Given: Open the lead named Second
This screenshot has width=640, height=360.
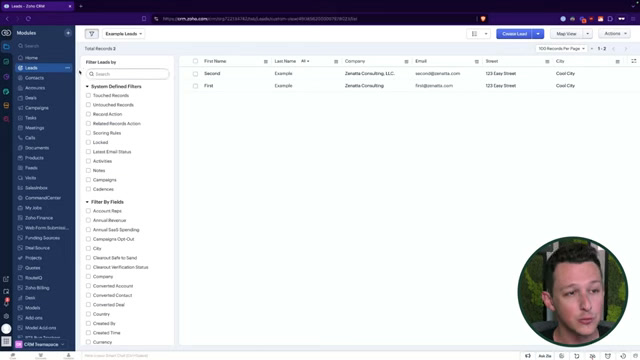Looking at the screenshot, I should (x=212, y=73).
